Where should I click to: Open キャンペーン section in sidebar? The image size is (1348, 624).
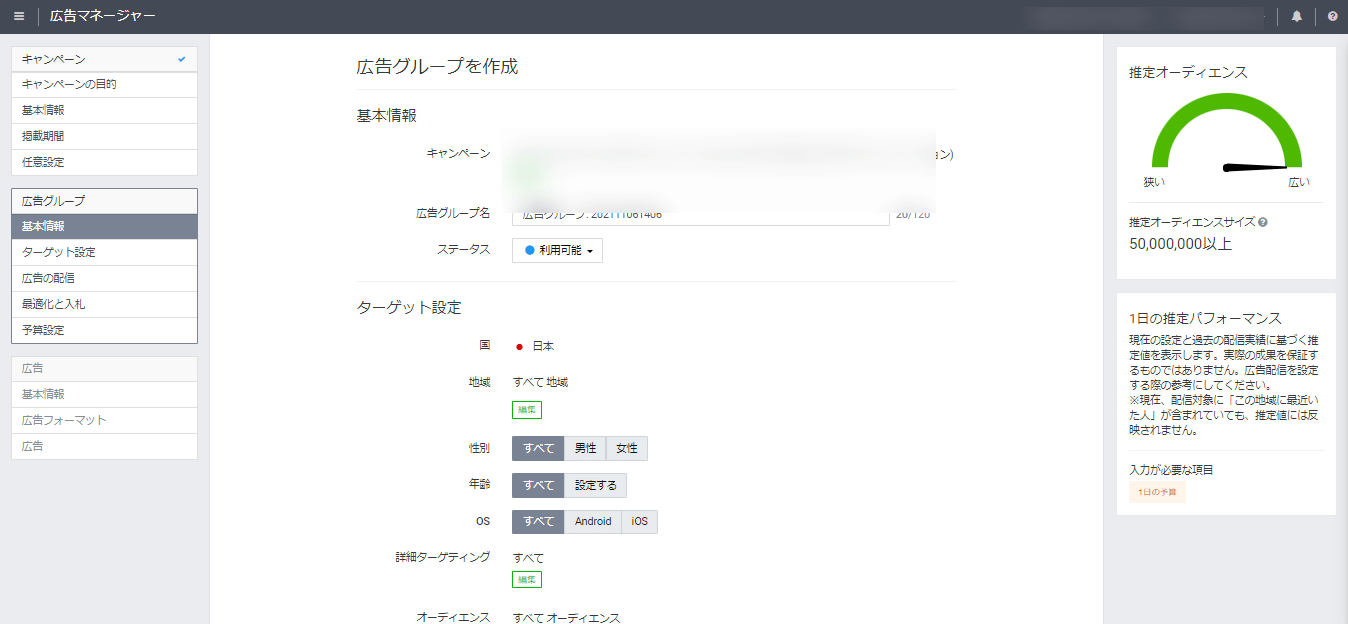[104, 59]
